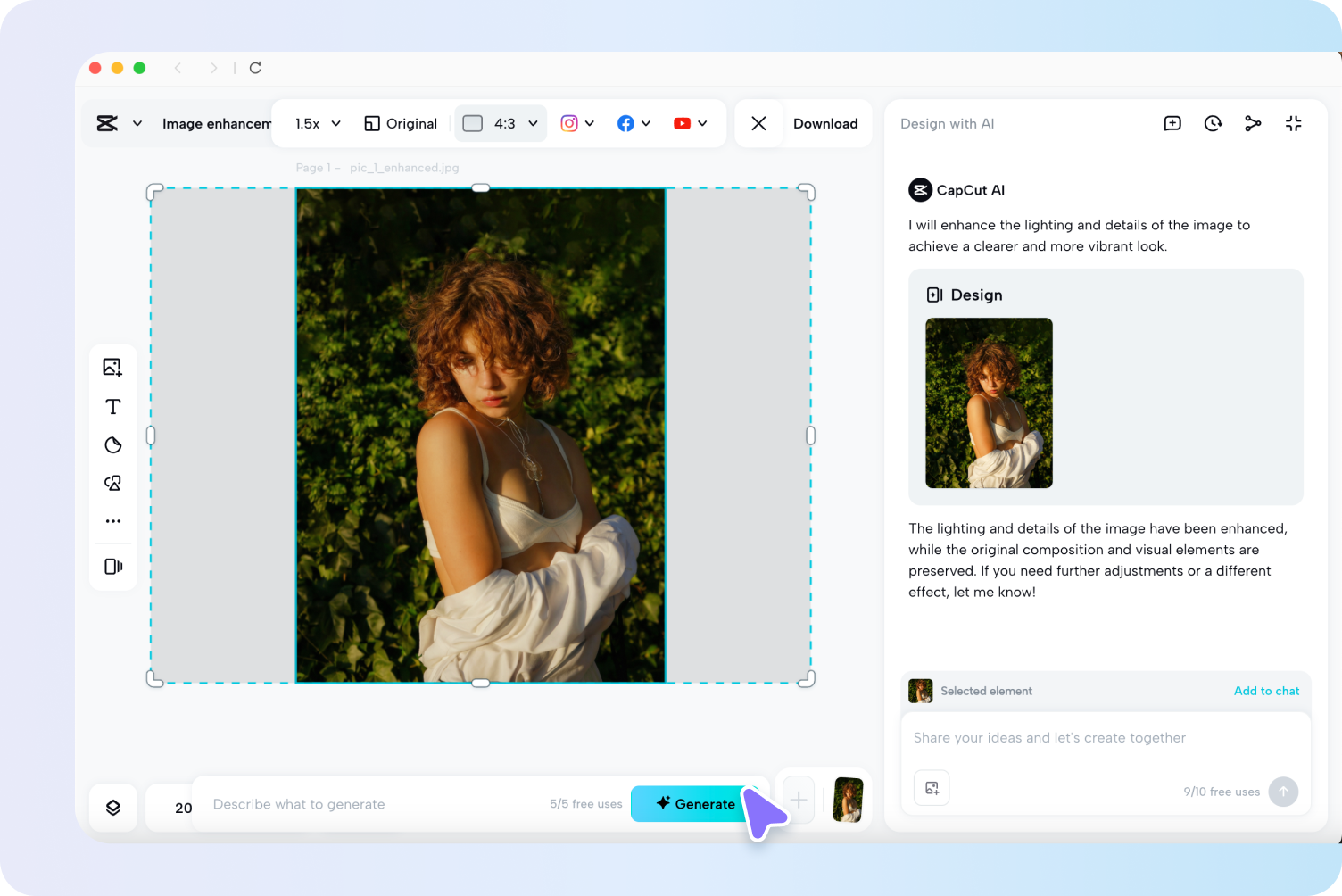Image resolution: width=1342 pixels, height=896 pixels.
Task: Open the share options in the AI panel
Action: coord(1253,123)
